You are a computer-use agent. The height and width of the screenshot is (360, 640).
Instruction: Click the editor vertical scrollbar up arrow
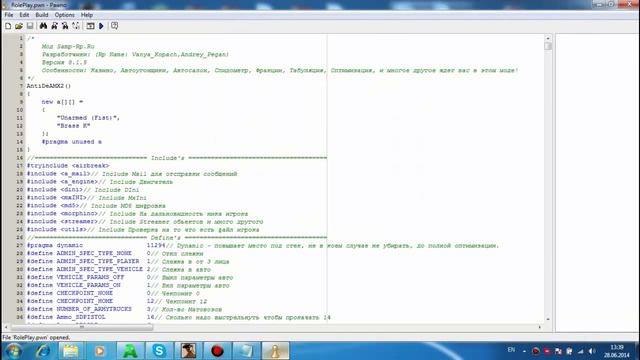click(x=548, y=38)
